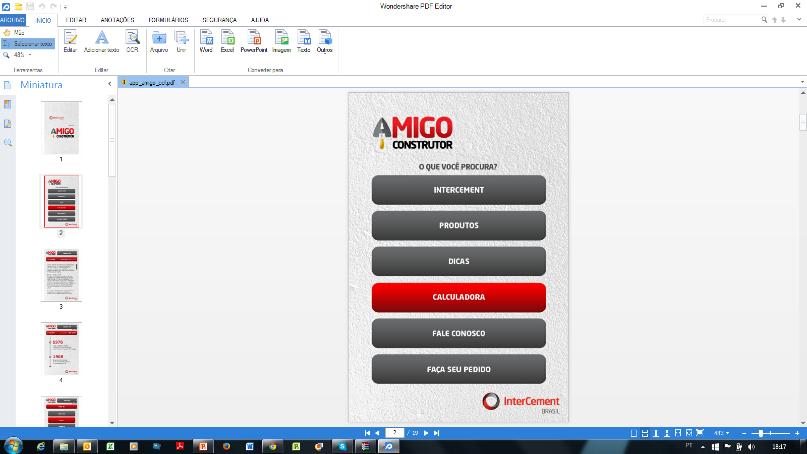Click the search input field at top right
This screenshot has width=807, height=454.
pos(731,20)
